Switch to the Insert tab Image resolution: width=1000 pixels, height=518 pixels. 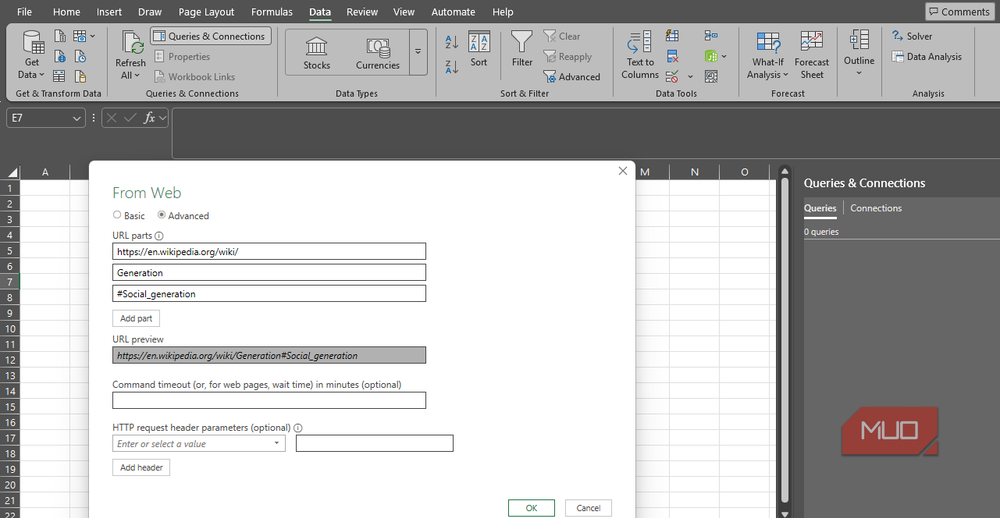coord(110,11)
